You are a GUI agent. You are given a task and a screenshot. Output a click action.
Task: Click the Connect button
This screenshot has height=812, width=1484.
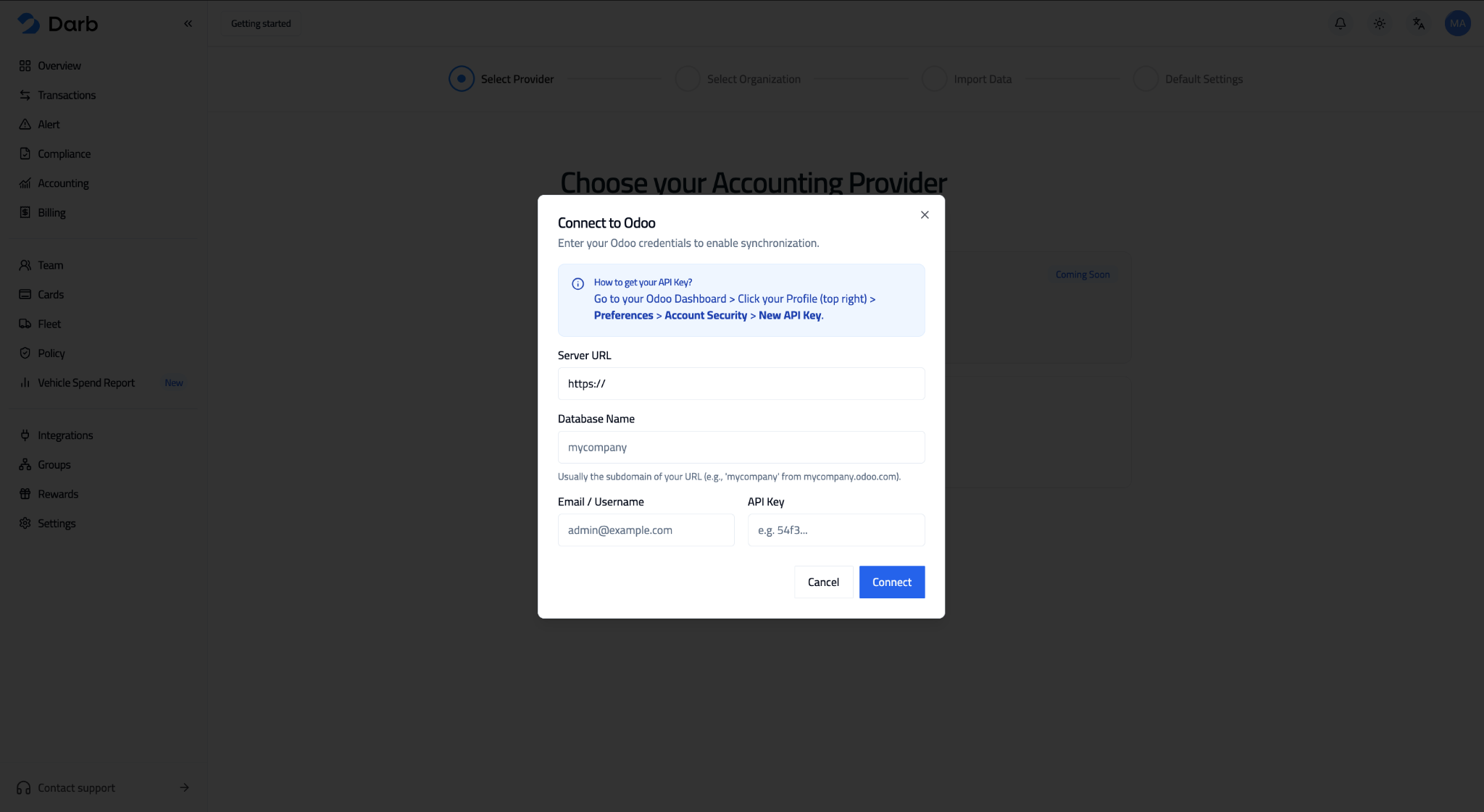click(x=892, y=582)
